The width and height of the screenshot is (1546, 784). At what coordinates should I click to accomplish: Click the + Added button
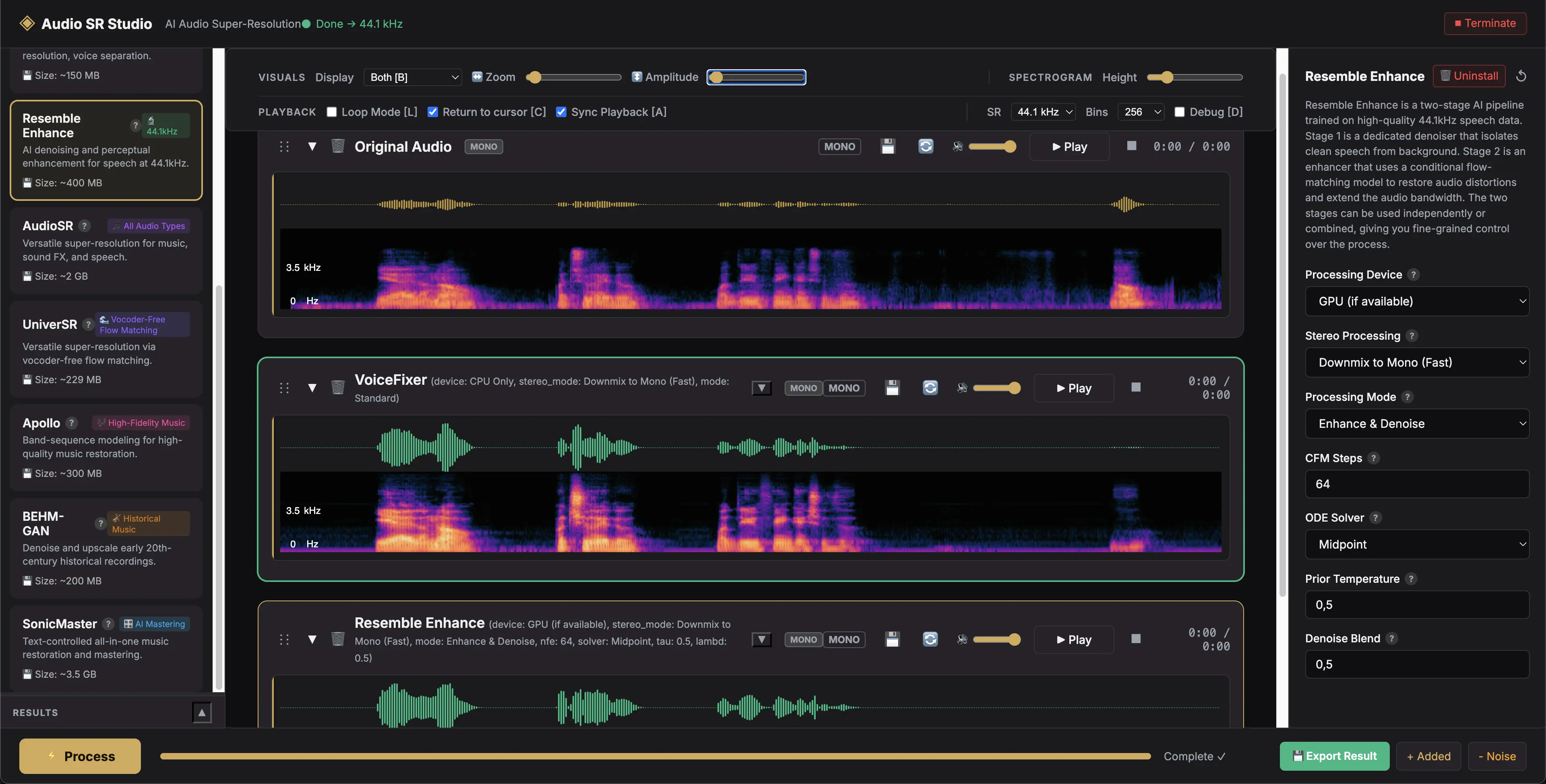pos(1428,756)
